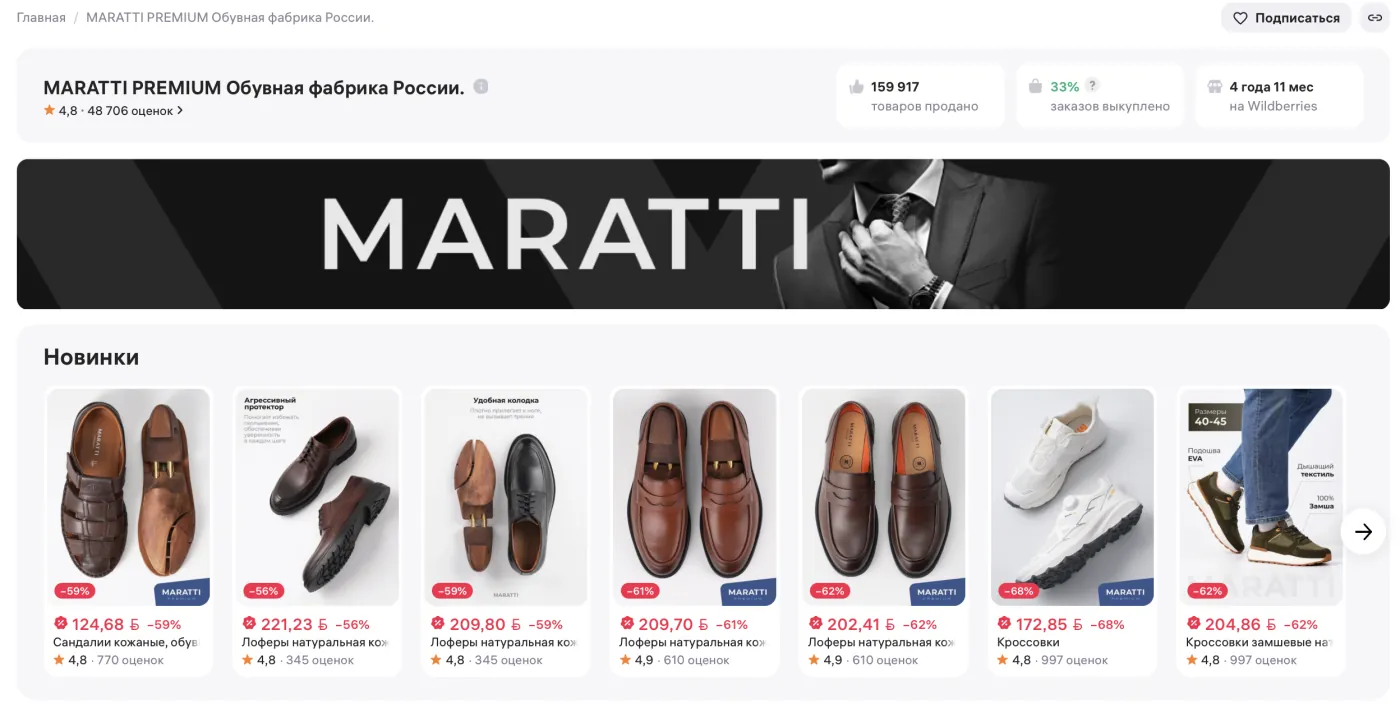This screenshot has width=1400, height=708.
Task: Go to the Главная breadcrumb link
Action: click(x=41, y=18)
